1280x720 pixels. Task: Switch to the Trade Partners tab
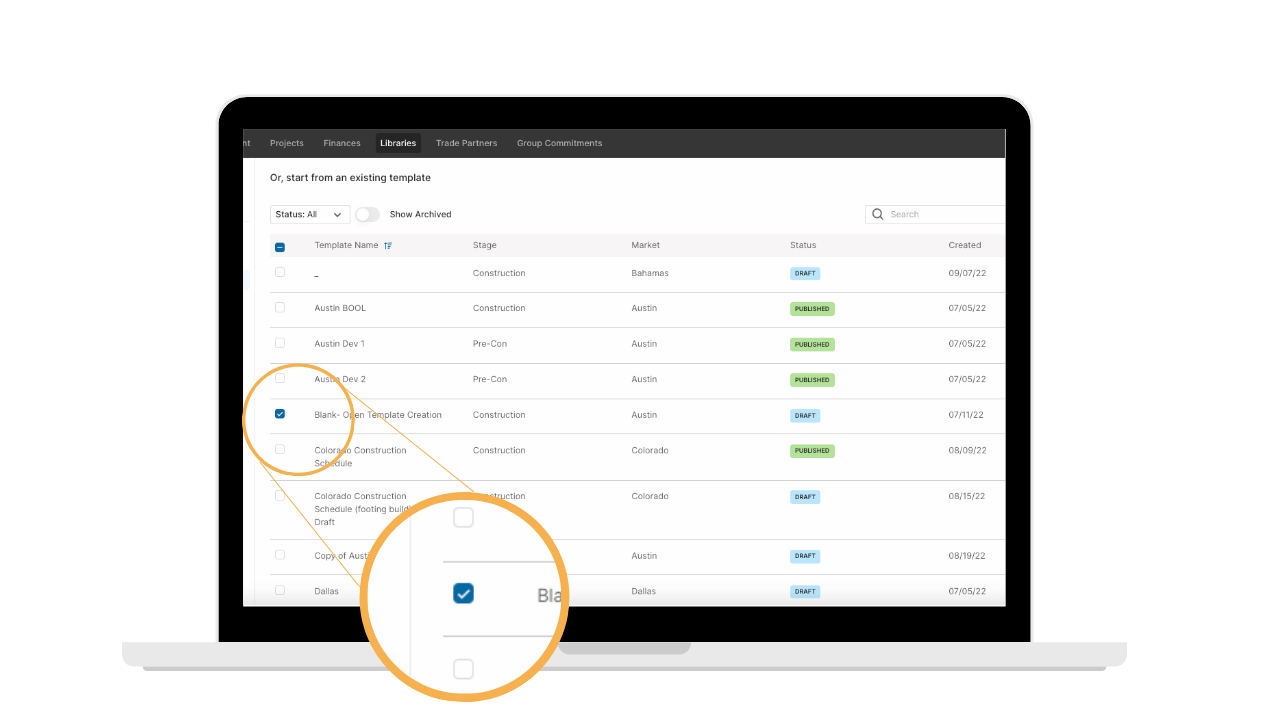point(466,143)
